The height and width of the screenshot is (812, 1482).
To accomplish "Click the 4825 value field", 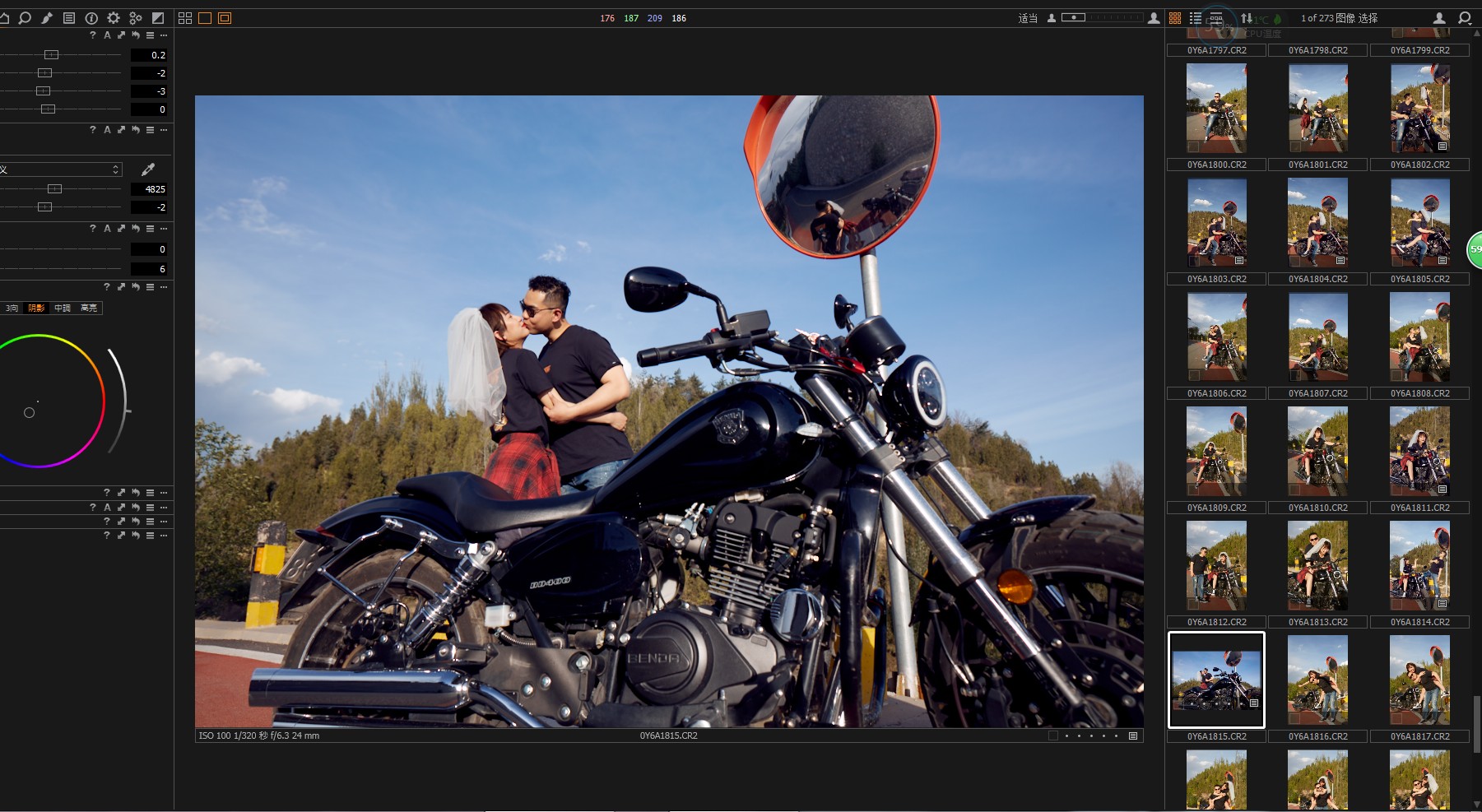I will click(149, 189).
